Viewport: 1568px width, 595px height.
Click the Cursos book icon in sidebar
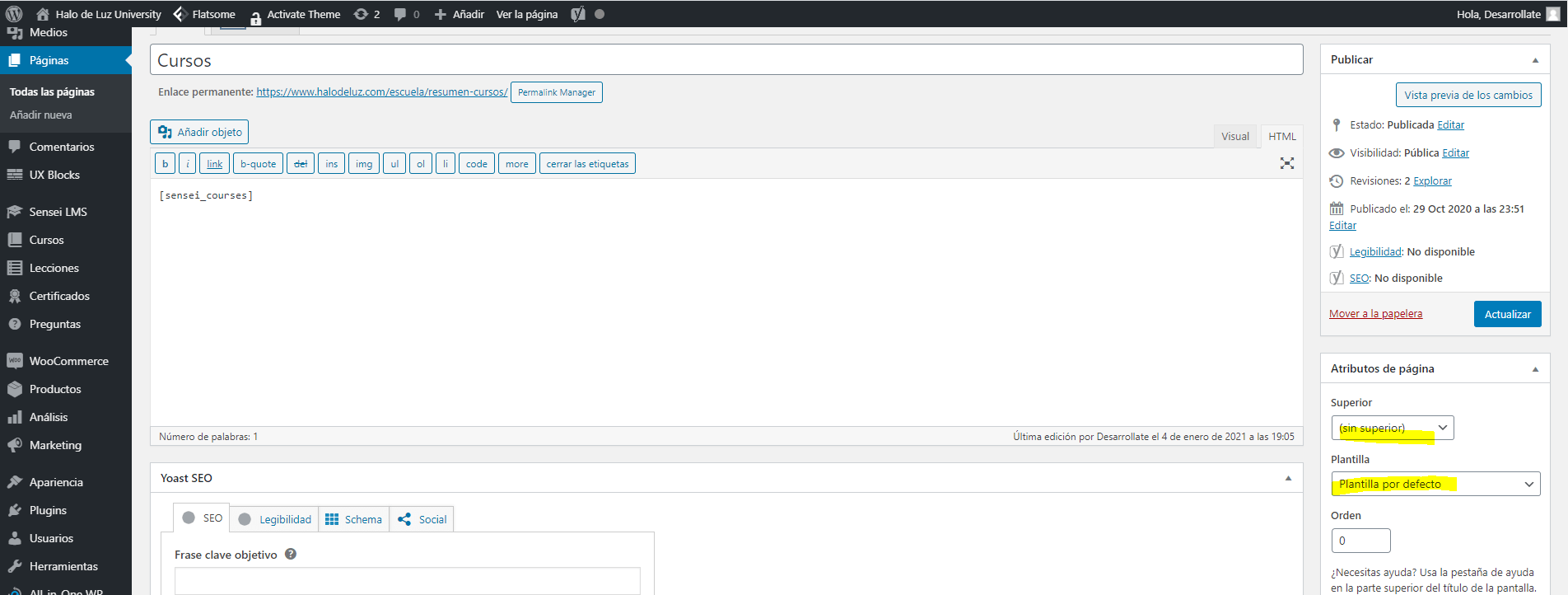point(14,240)
